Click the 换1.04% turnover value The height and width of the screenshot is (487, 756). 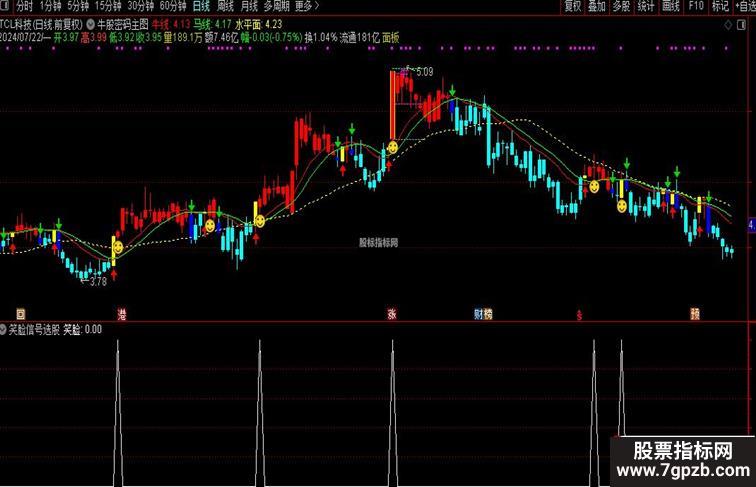[x=321, y=38]
